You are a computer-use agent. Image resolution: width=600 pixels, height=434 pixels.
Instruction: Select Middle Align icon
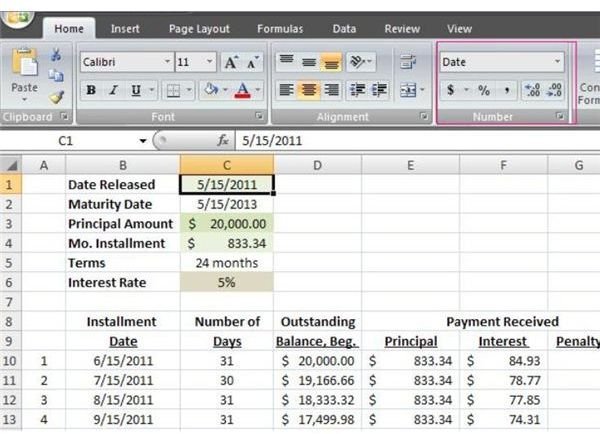click(308, 61)
